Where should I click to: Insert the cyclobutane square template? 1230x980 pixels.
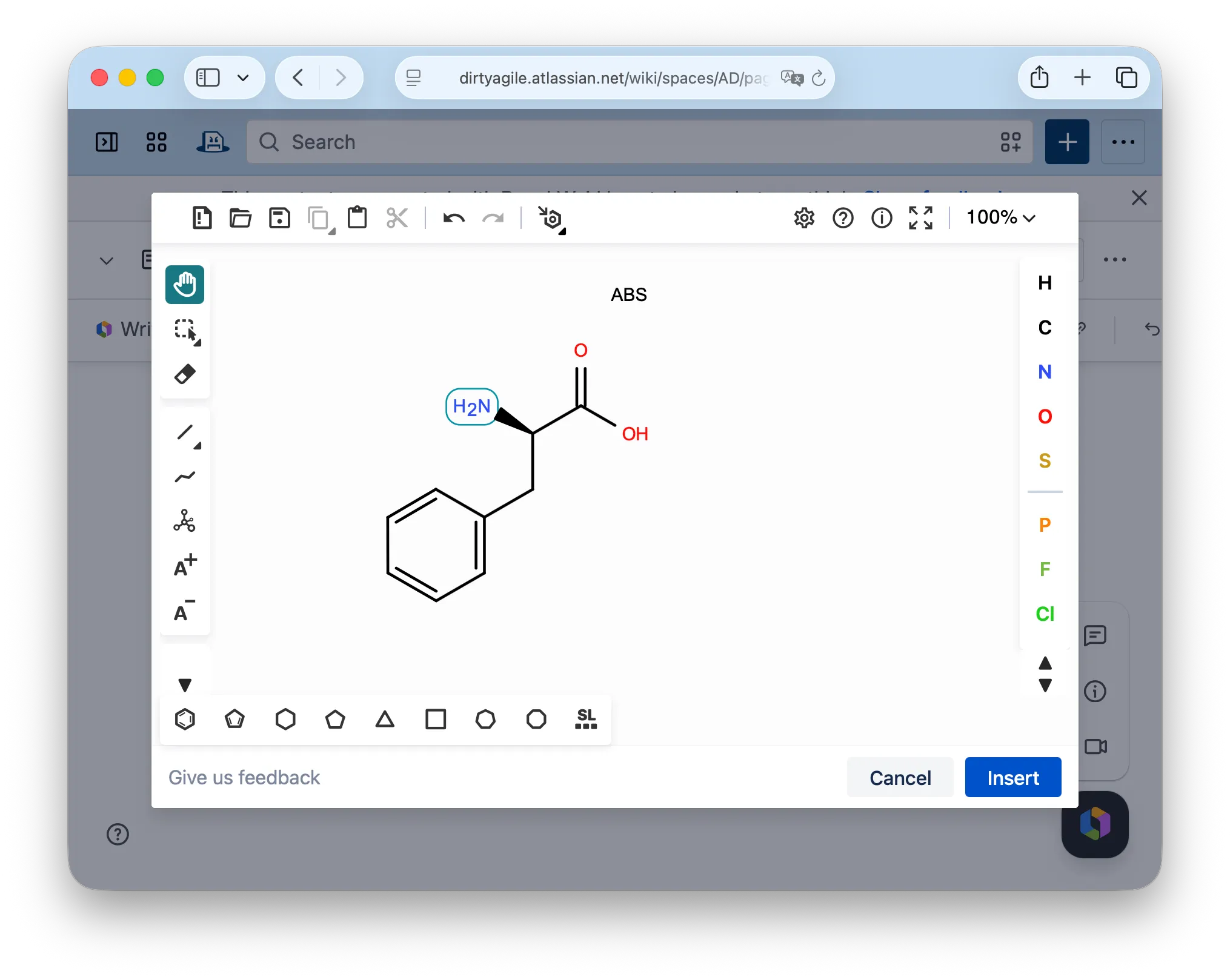tap(436, 719)
